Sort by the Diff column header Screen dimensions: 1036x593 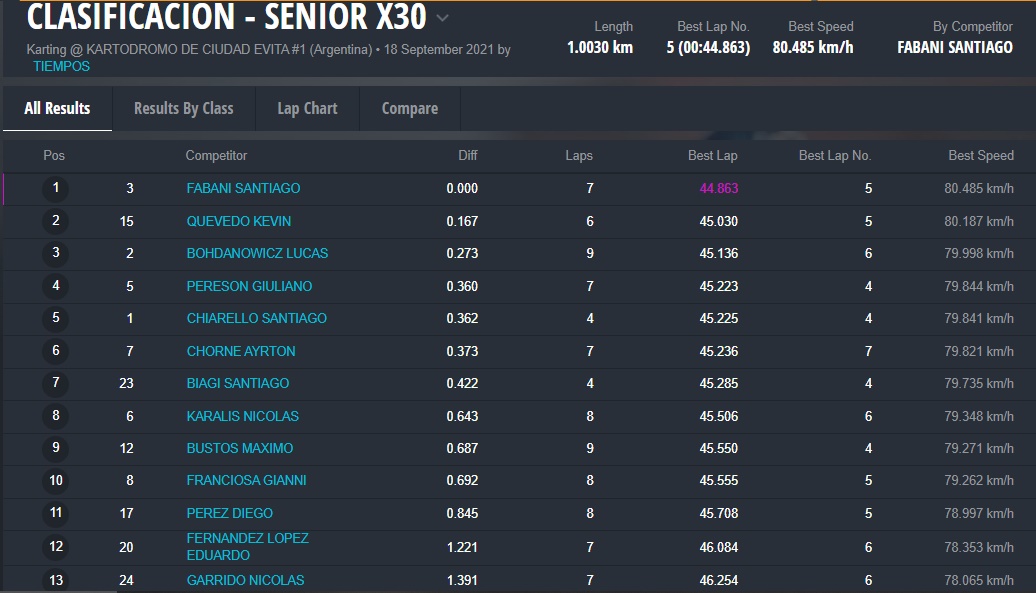point(467,155)
